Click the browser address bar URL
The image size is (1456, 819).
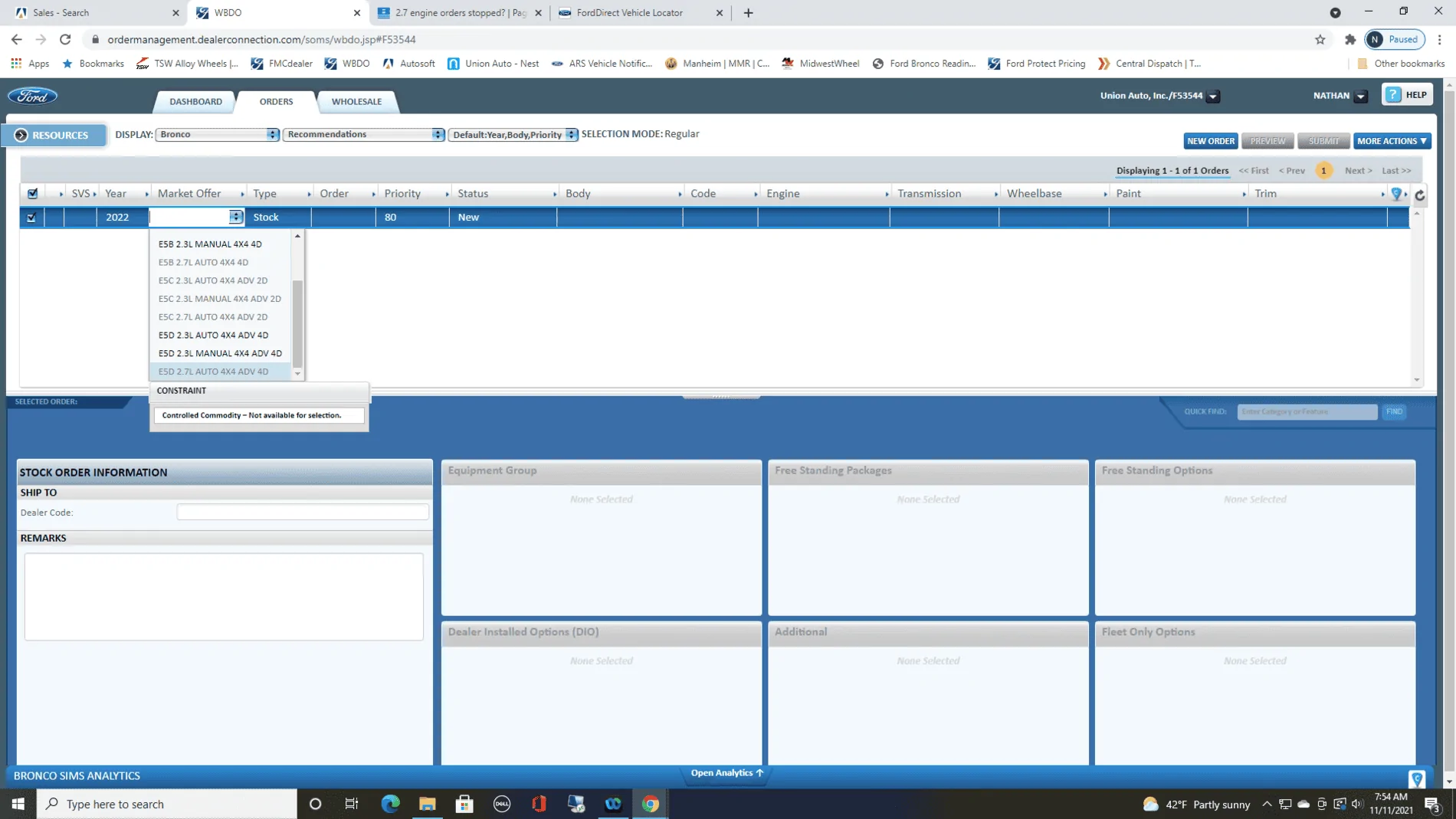click(x=261, y=39)
